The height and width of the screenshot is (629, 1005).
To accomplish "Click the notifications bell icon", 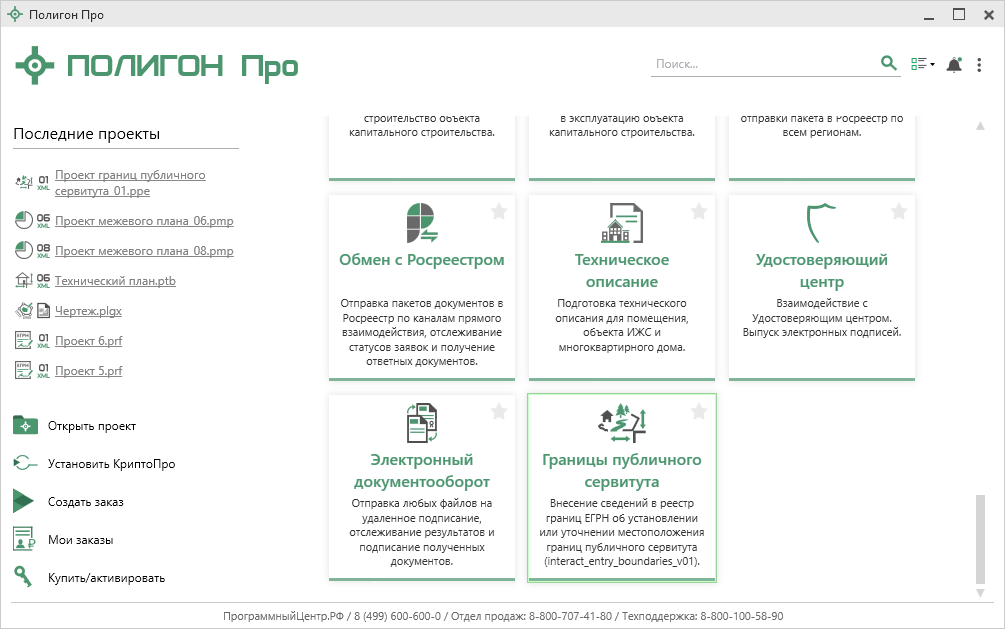I will (x=954, y=64).
